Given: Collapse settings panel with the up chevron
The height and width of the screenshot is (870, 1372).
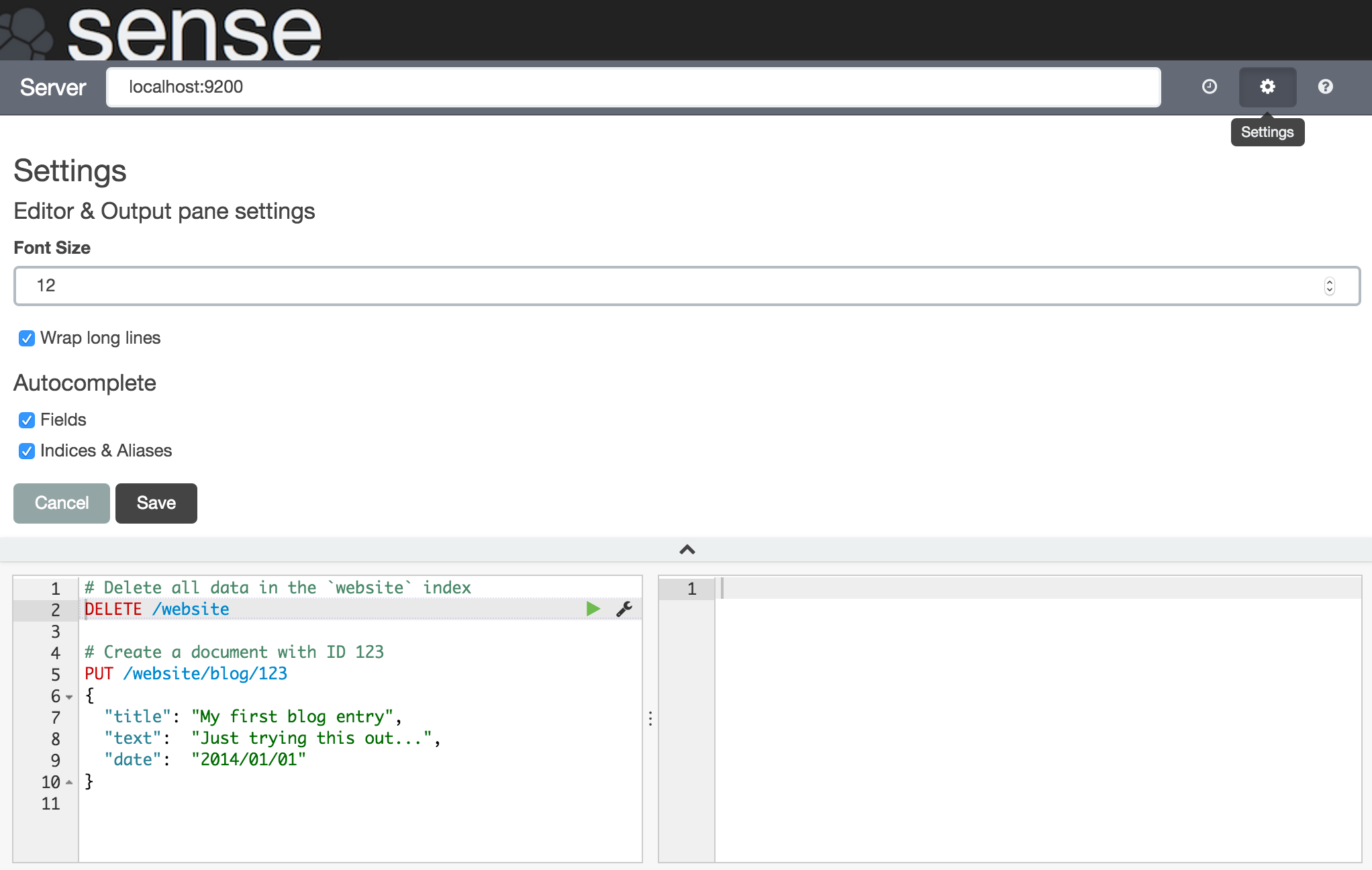Looking at the screenshot, I should click(687, 550).
